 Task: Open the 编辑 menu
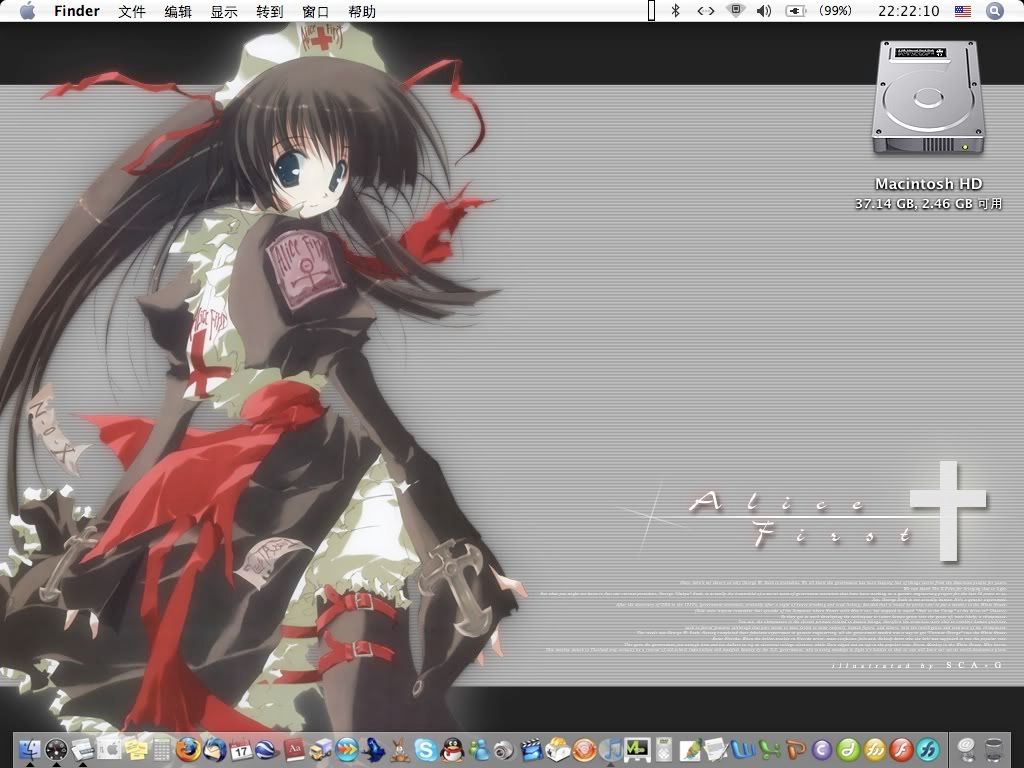pyautogui.click(x=178, y=12)
